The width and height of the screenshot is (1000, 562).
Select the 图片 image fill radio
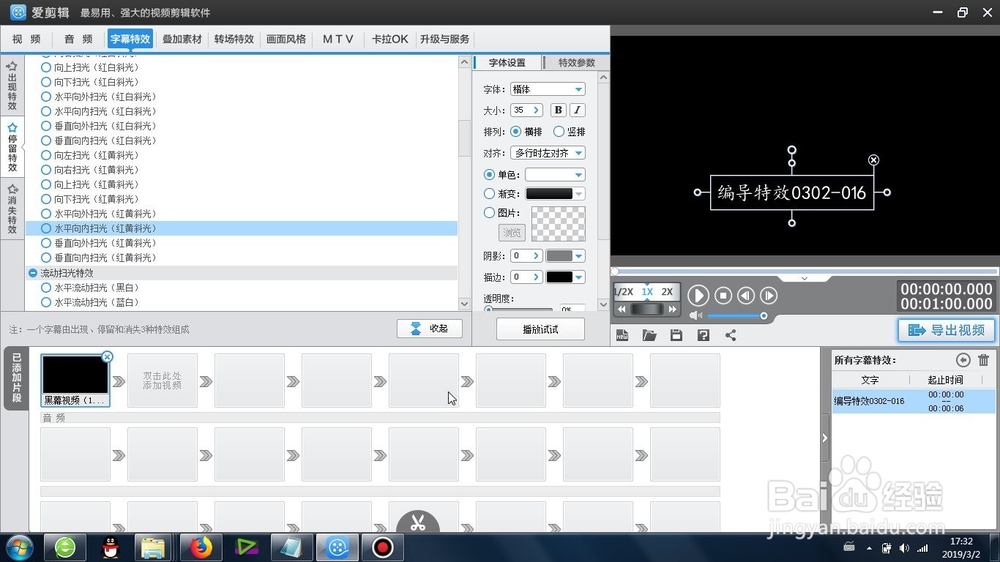tap(489, 212)
